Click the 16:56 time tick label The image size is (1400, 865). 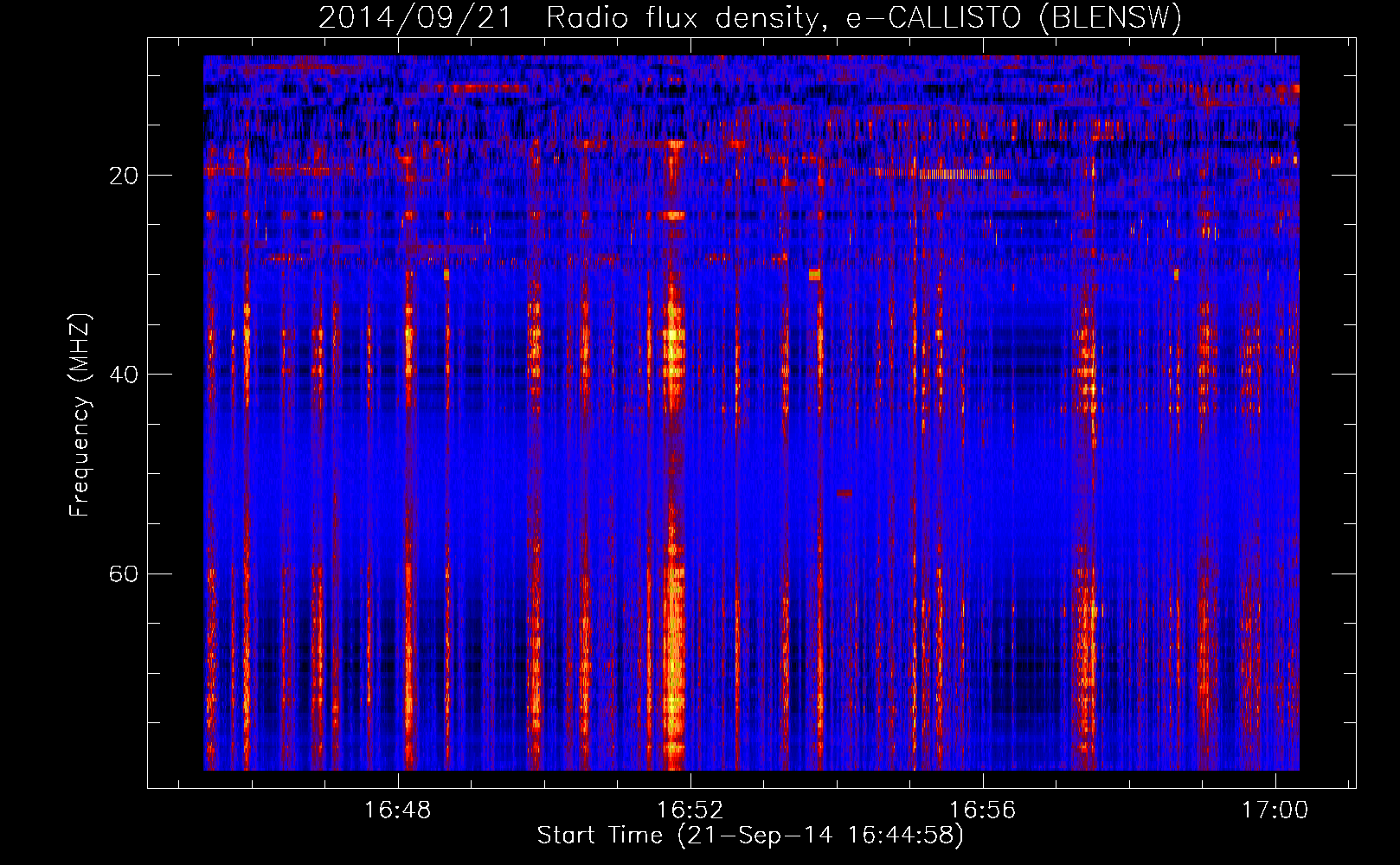pyautogui.click(x=982, y=811)
